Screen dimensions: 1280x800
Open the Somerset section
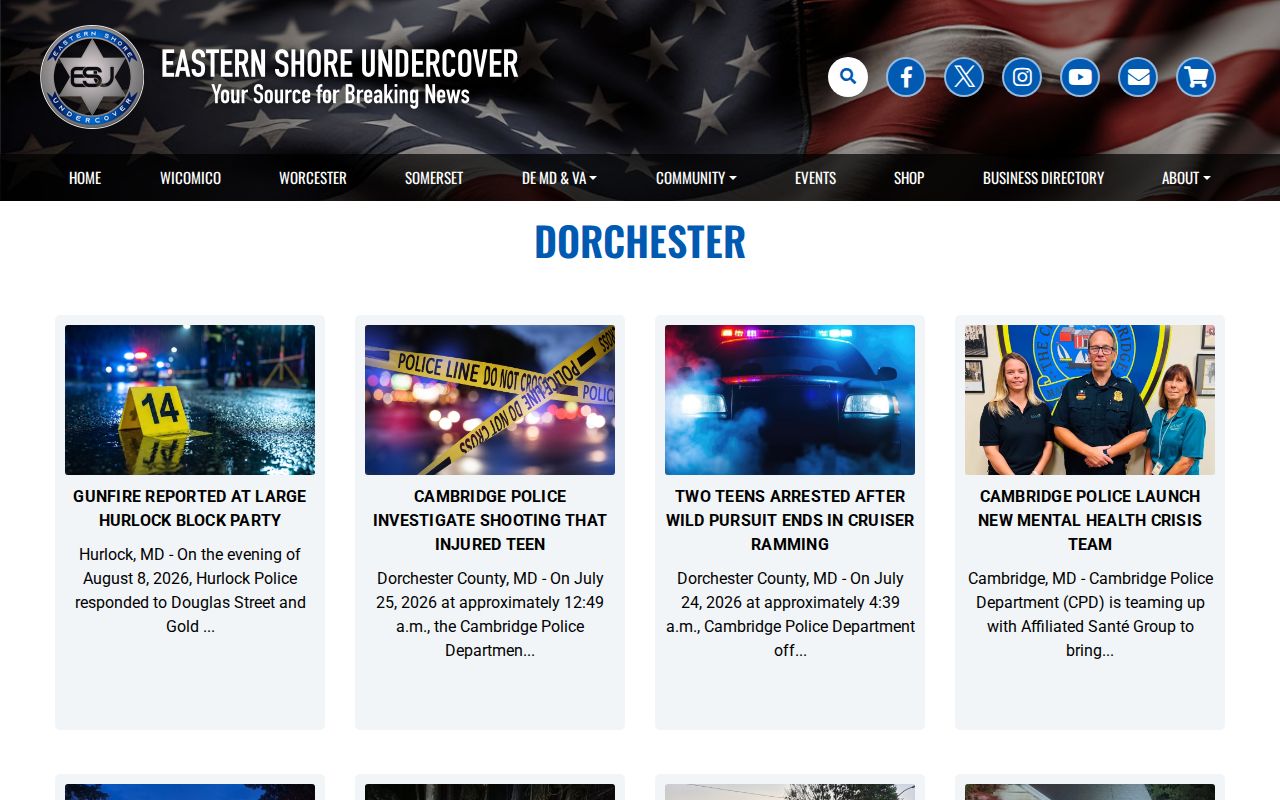tap(434, 178)
